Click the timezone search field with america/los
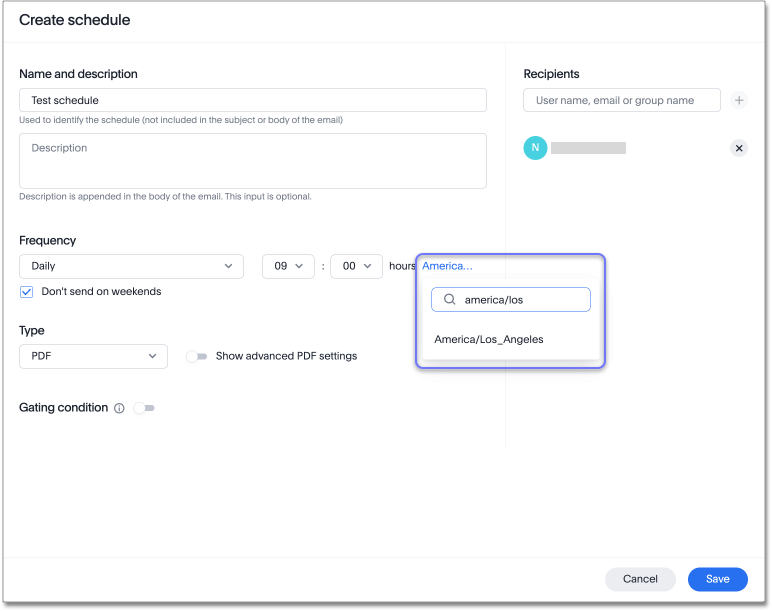Screen dimensions: 772x611 coord(522,300)
